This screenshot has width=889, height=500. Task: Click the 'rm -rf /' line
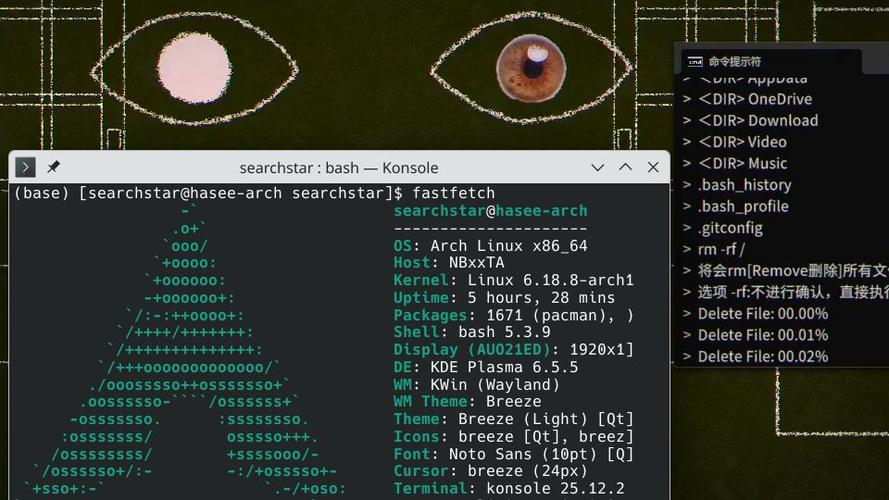point(714,249)
